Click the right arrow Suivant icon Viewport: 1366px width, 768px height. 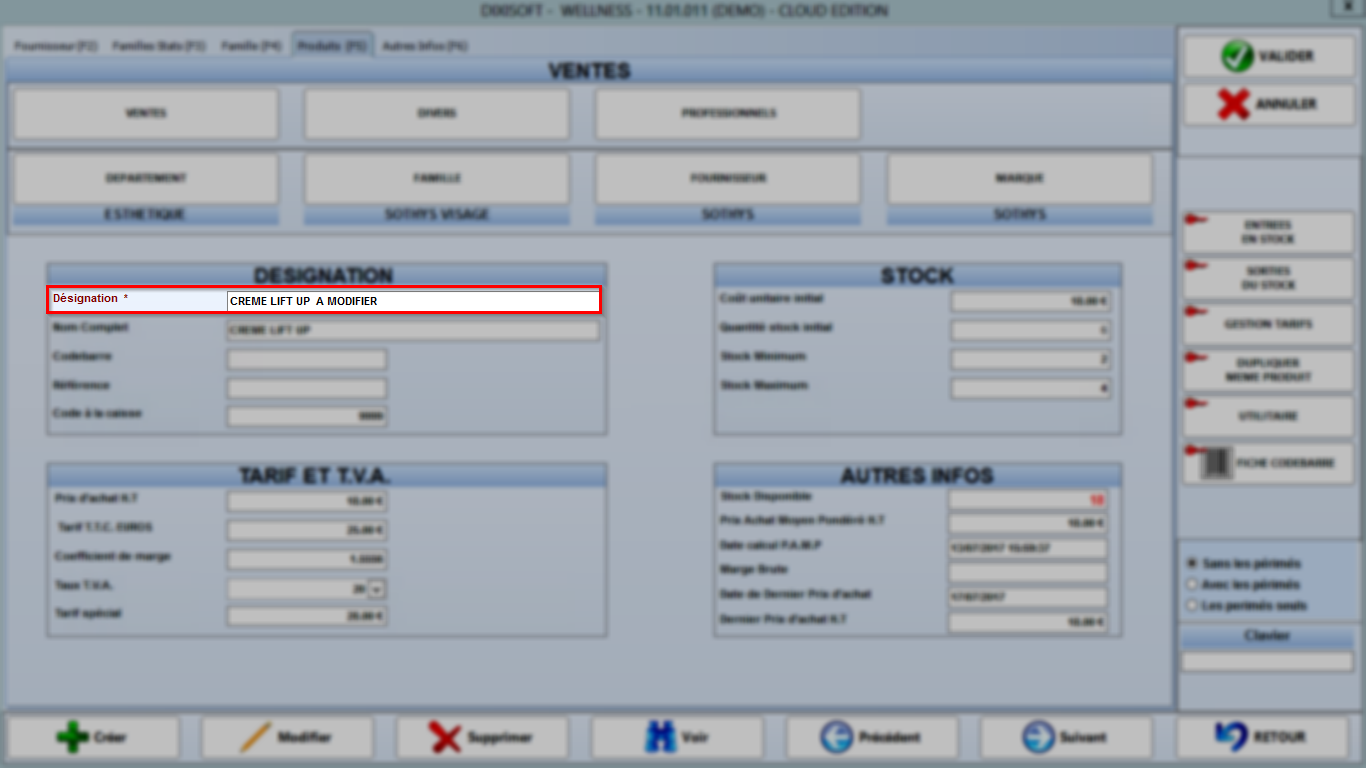pos(1038,738)
